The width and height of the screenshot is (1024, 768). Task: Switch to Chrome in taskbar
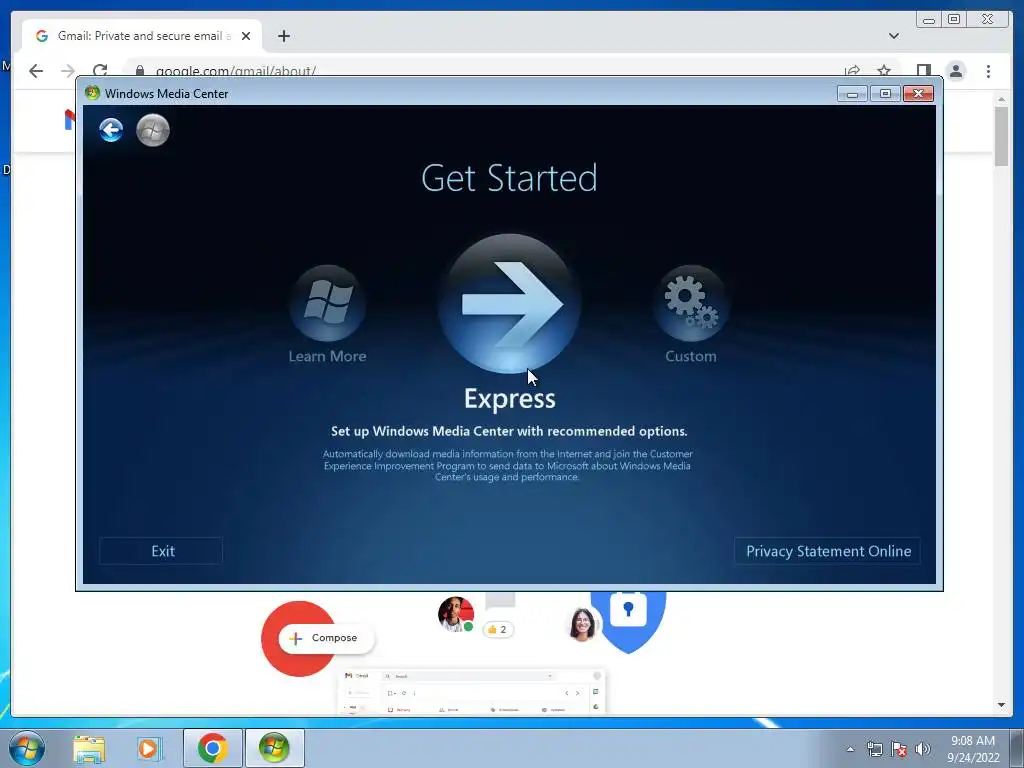tap(213, 748)
